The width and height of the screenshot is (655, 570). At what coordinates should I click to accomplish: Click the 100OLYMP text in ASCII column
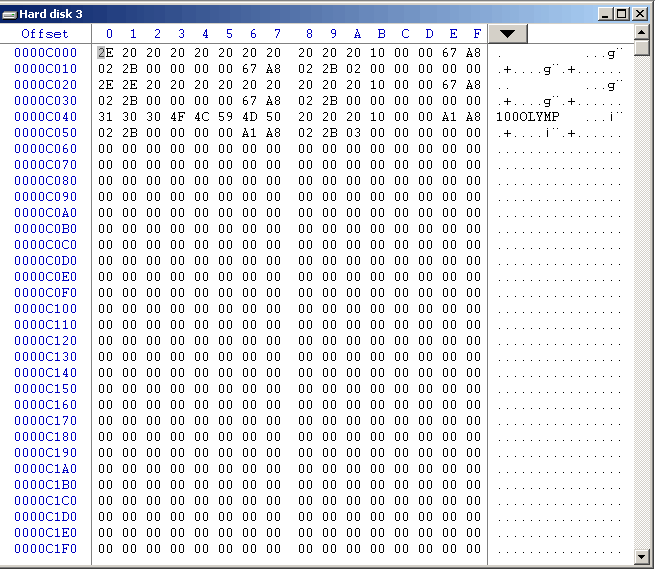tap(528, 117)
